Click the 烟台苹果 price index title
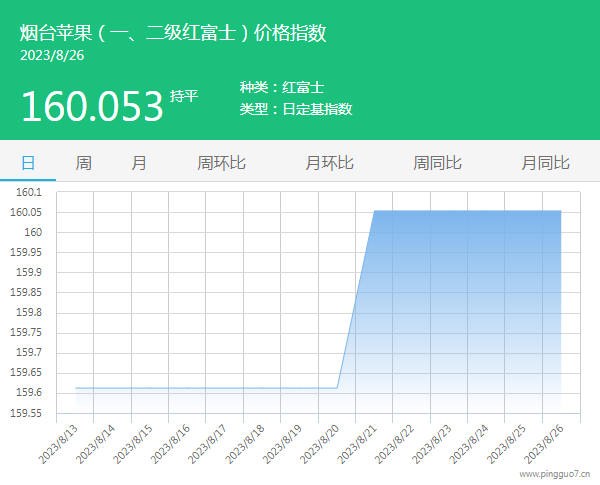 (x=173, y=33)
